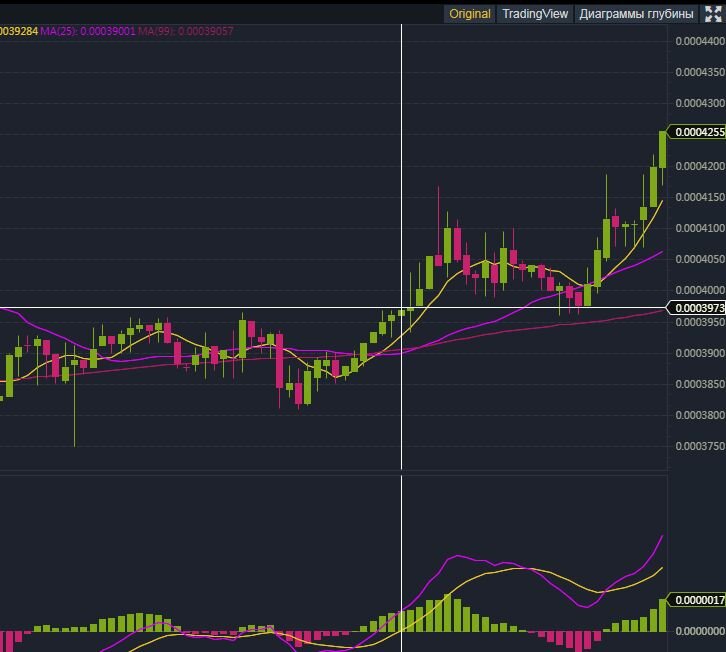The height and width of the screenshot is (652, 726).
Task: Open the Диаграммы глубины depth chart tab
Action: [636, 14]
